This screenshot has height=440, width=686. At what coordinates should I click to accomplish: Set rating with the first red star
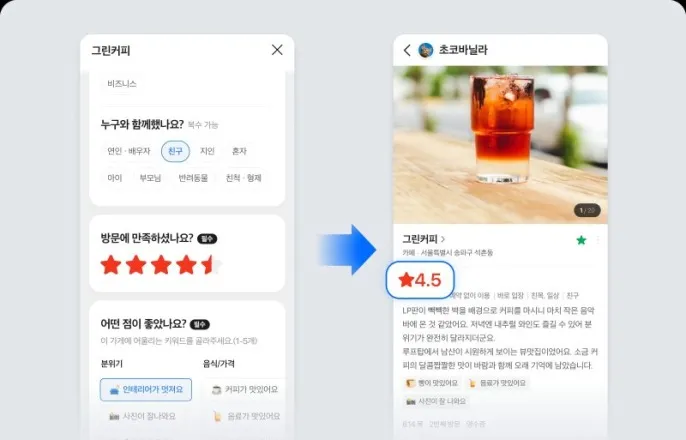(x=111, y=265)
